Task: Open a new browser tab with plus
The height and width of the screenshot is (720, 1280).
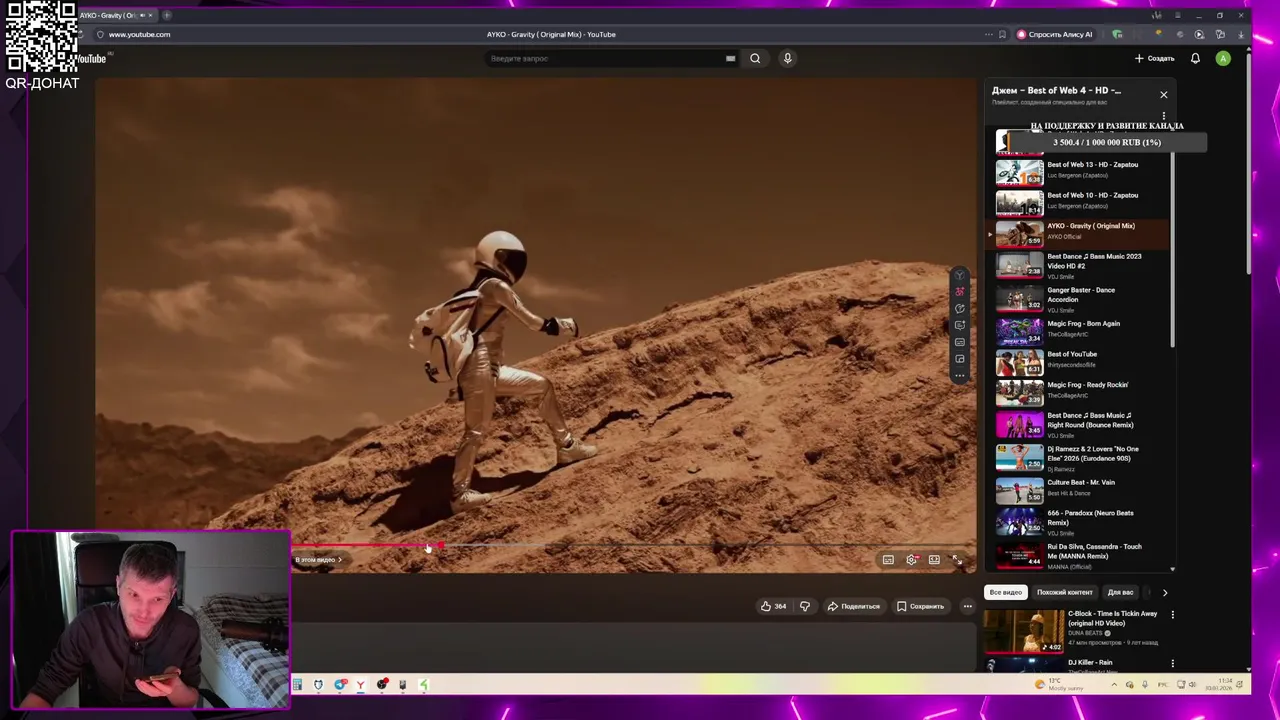Action: tap(167, 15)
